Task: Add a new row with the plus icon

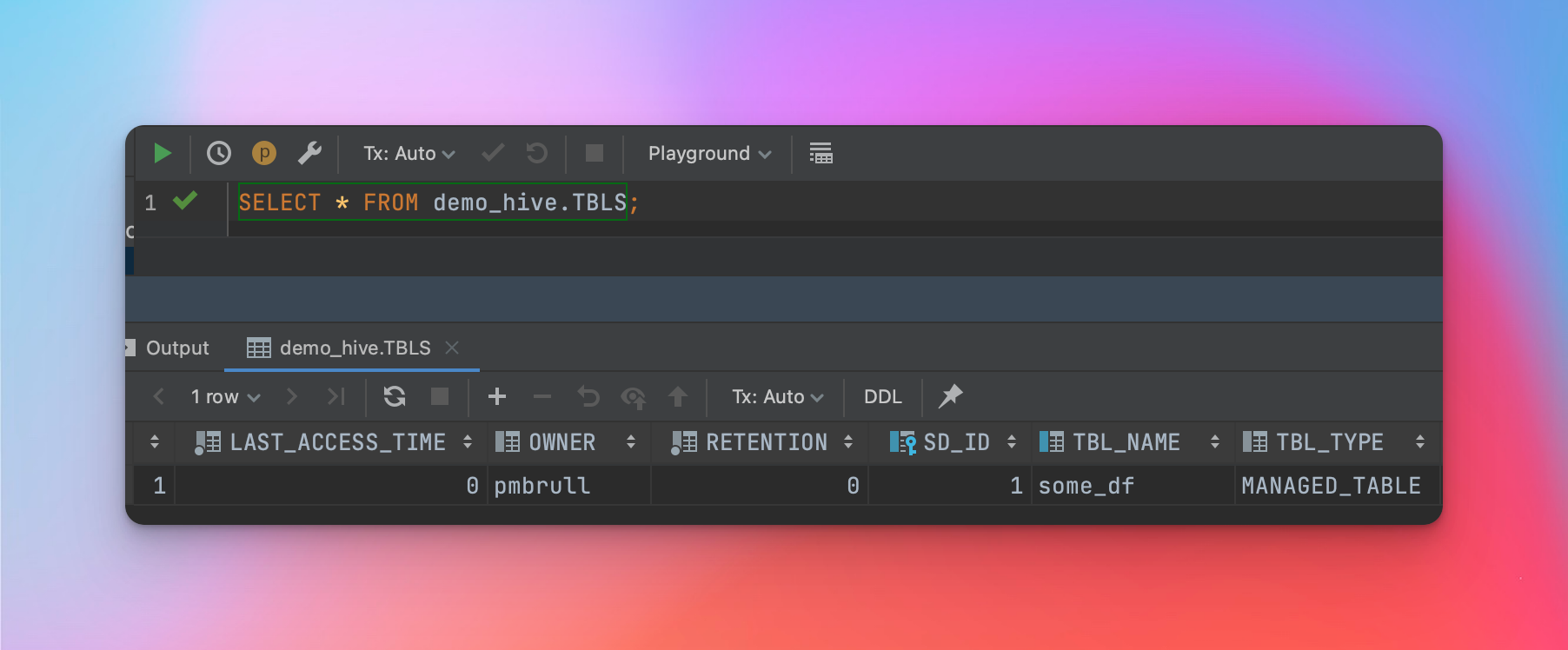Action: [497, 397]
